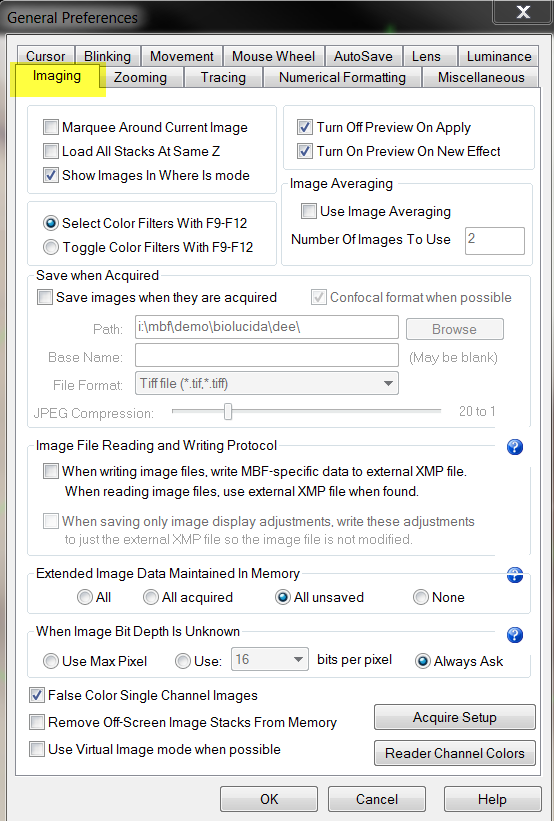Enable Use Image Averaging option

coord(309,211)
